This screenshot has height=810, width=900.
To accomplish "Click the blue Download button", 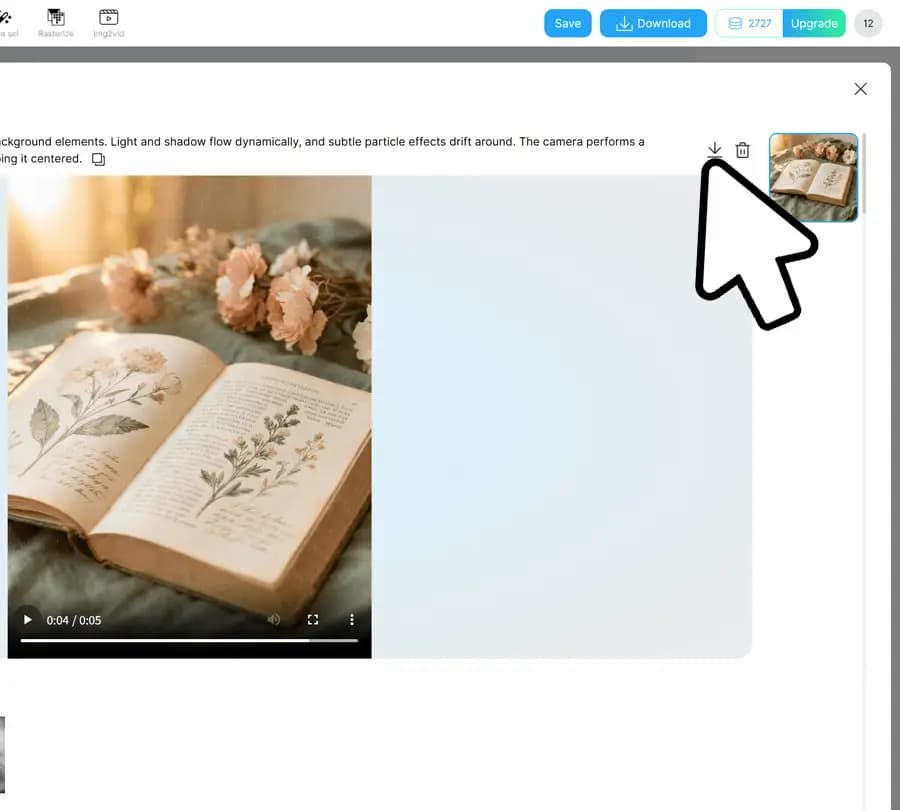I will [653, 23].
